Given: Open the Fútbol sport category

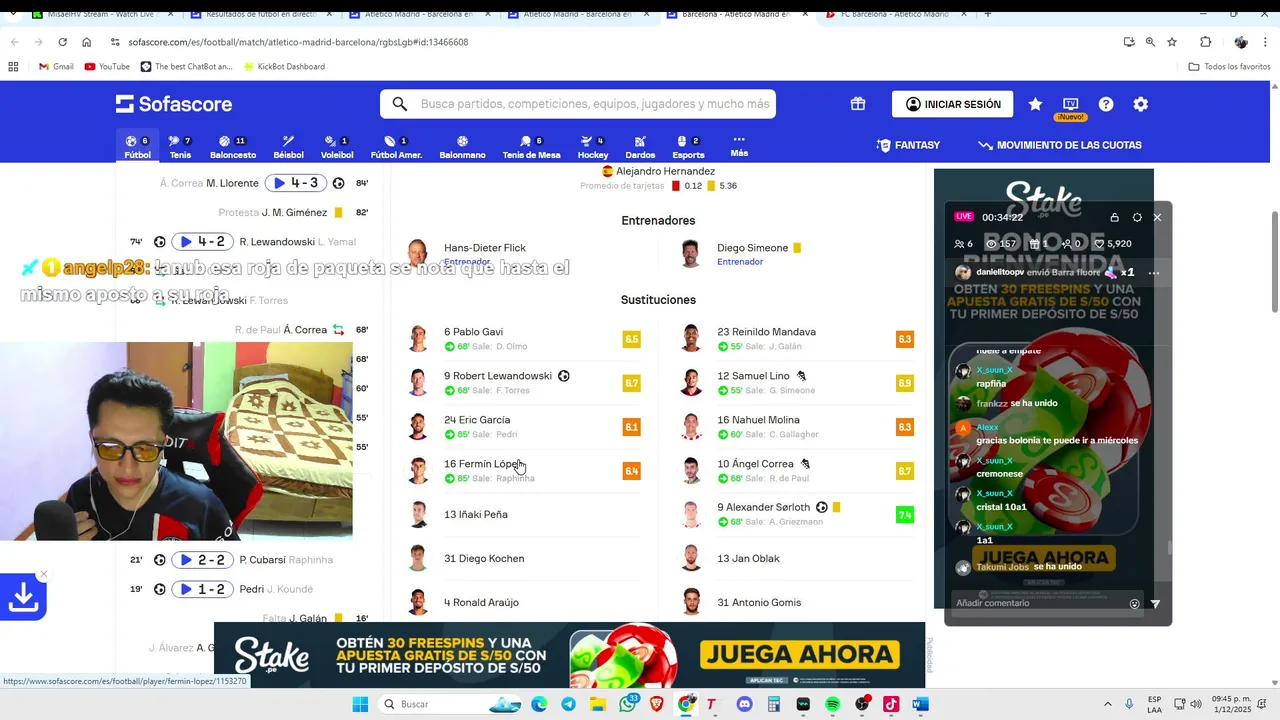Looking at the screenshot, I should [x=138, y=147].
